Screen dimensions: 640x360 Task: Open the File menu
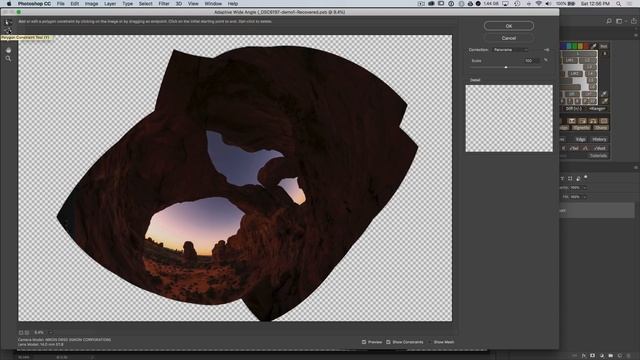pyautogui.click(x=61, y=4)
